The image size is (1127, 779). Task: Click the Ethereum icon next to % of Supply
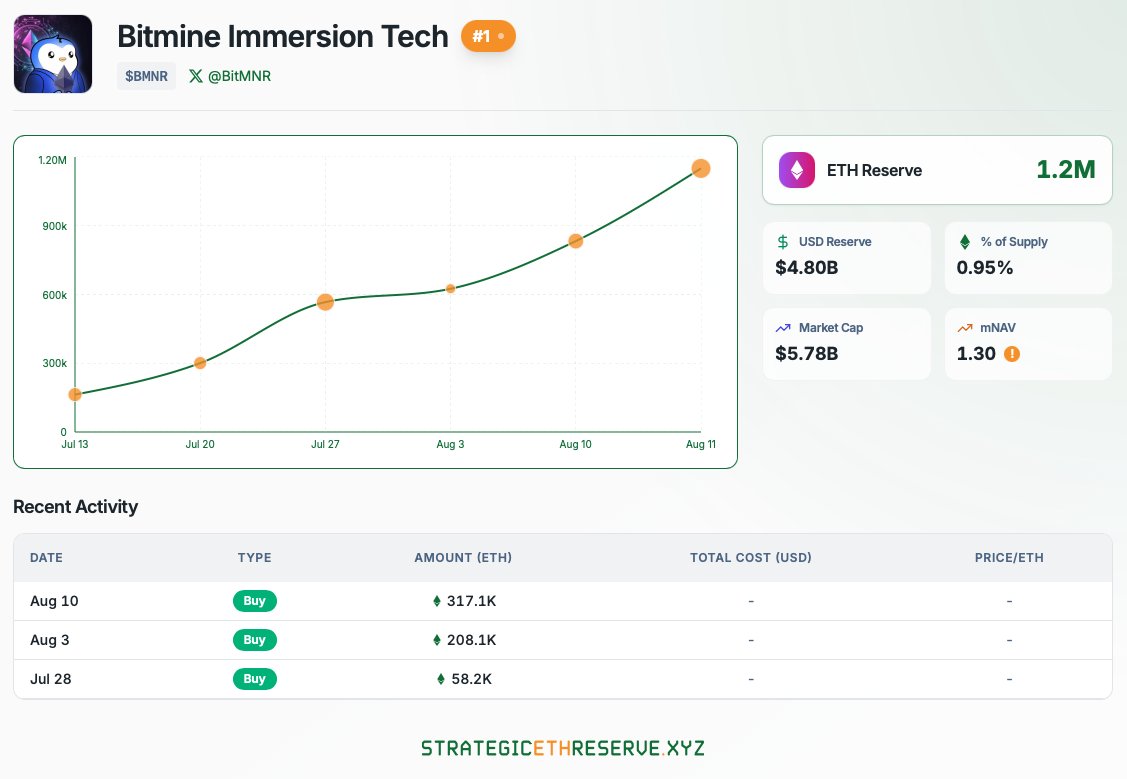[x=965, y=242]
